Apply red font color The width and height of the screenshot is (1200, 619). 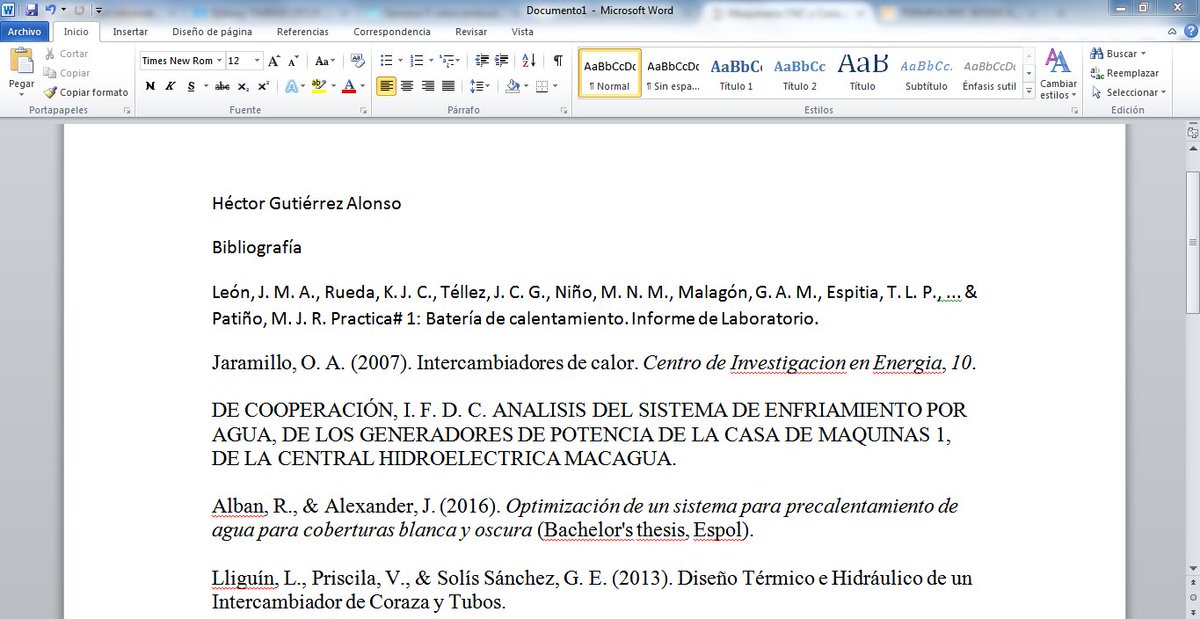coord(348,86)
